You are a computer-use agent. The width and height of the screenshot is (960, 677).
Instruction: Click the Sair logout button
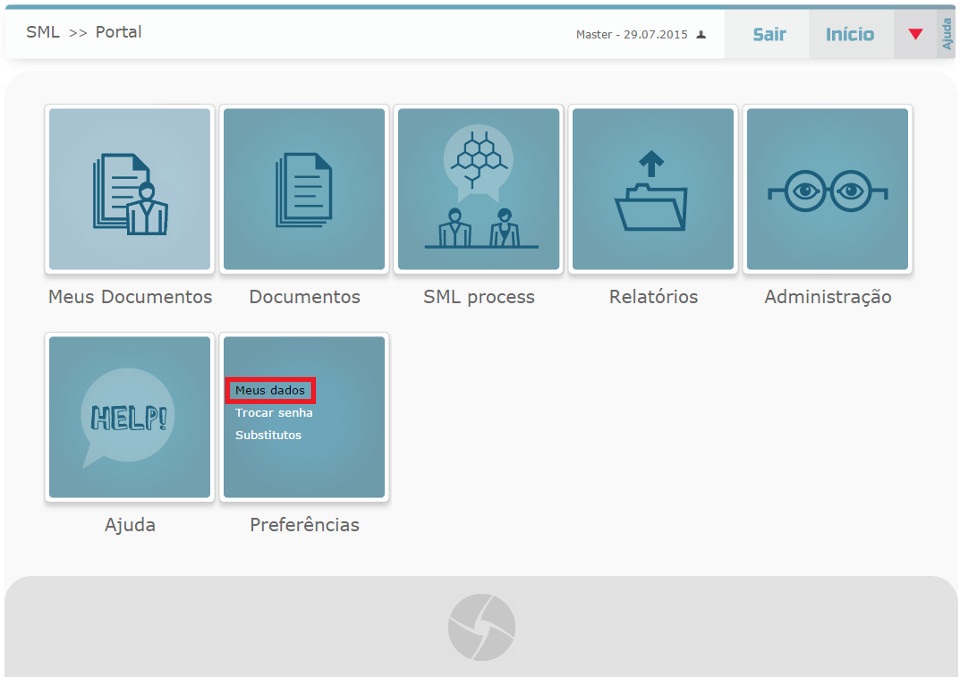(x=769, y=35)
